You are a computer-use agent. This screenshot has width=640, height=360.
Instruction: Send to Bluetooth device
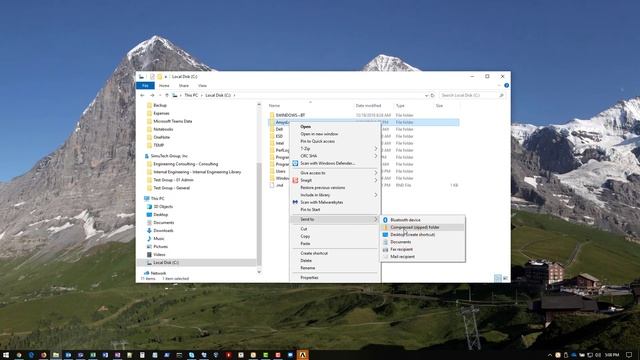(422, 220)
